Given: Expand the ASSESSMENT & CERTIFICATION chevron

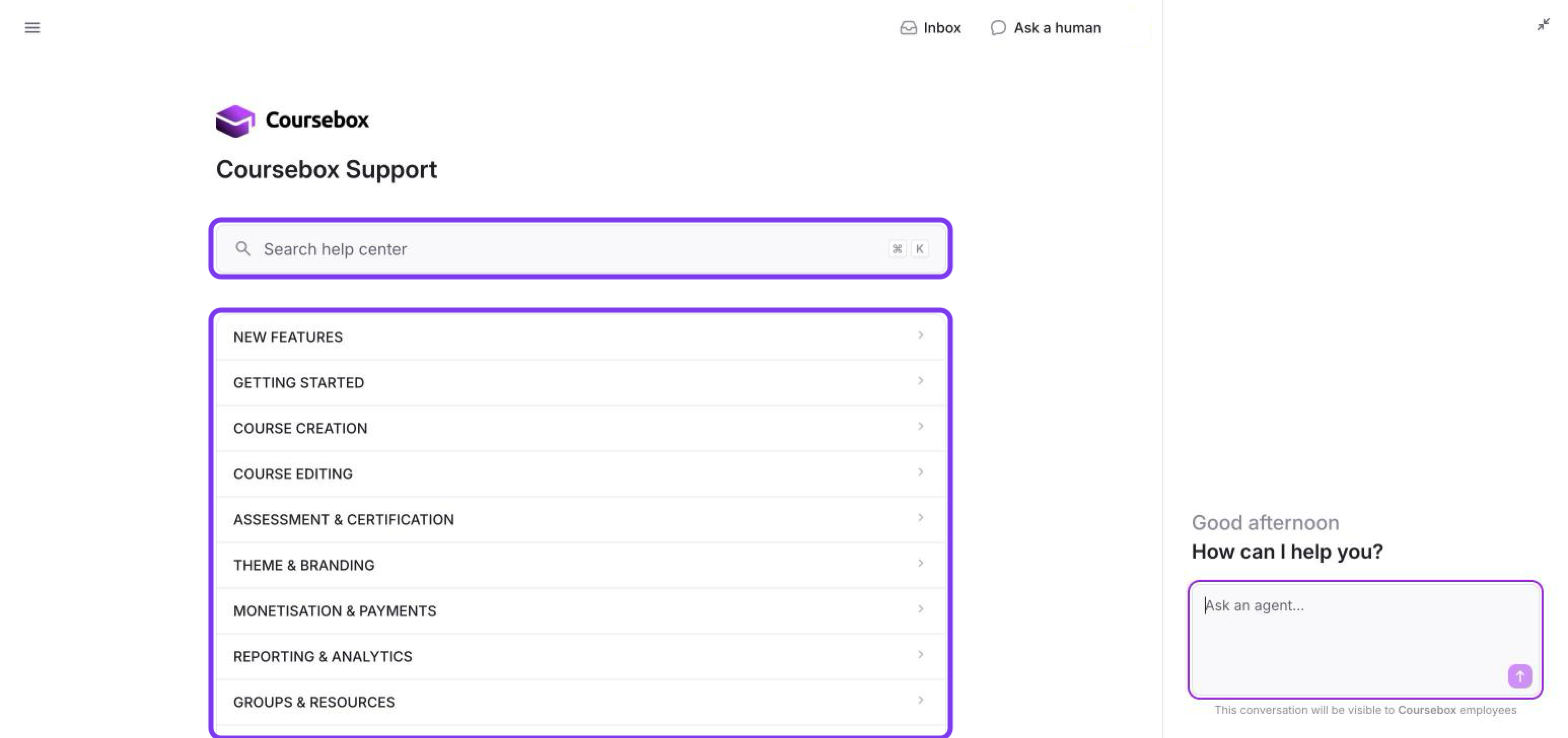Looking at the screenshot, I should 920,518.
